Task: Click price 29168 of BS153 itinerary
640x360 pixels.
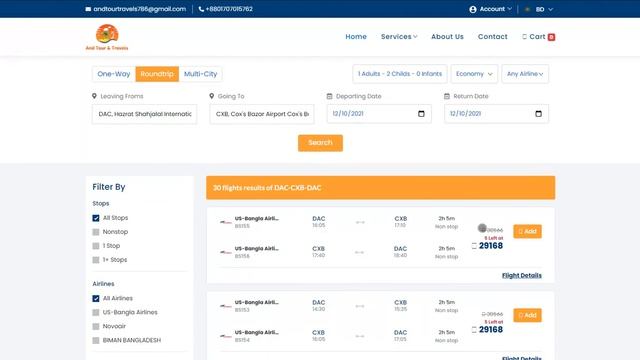Action: pos(491,329)
